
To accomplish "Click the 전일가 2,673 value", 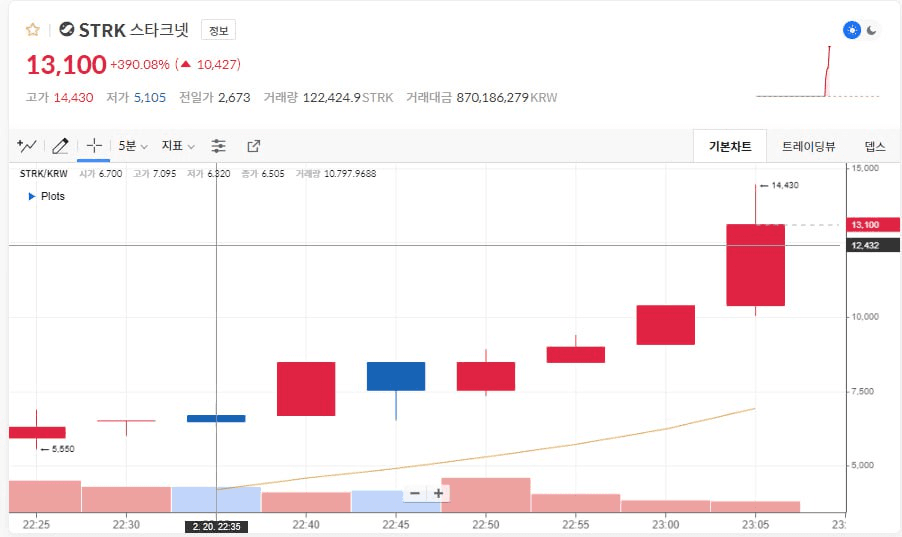I will (234, 97).
